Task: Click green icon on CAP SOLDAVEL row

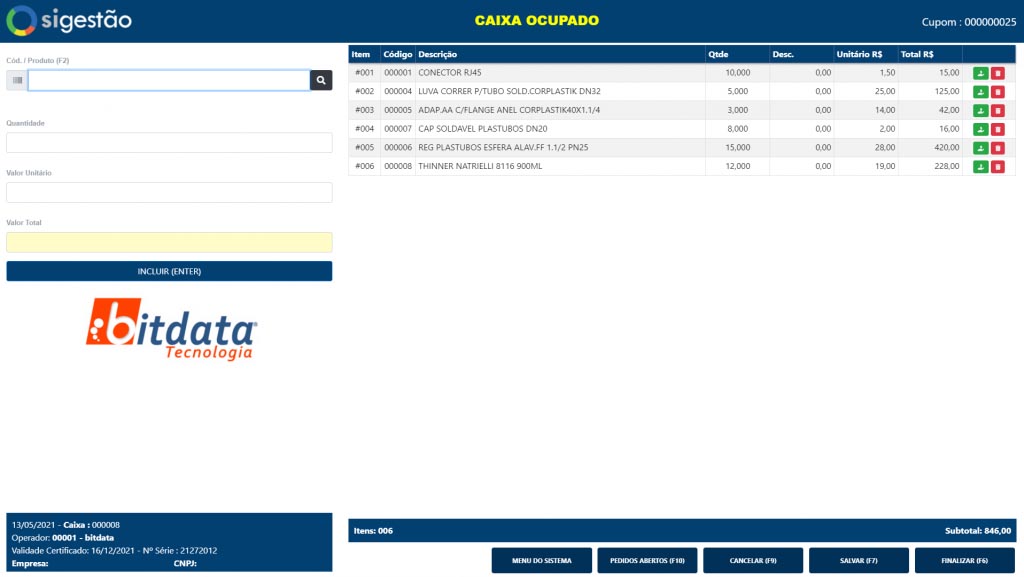Action: tap(980, 129)
